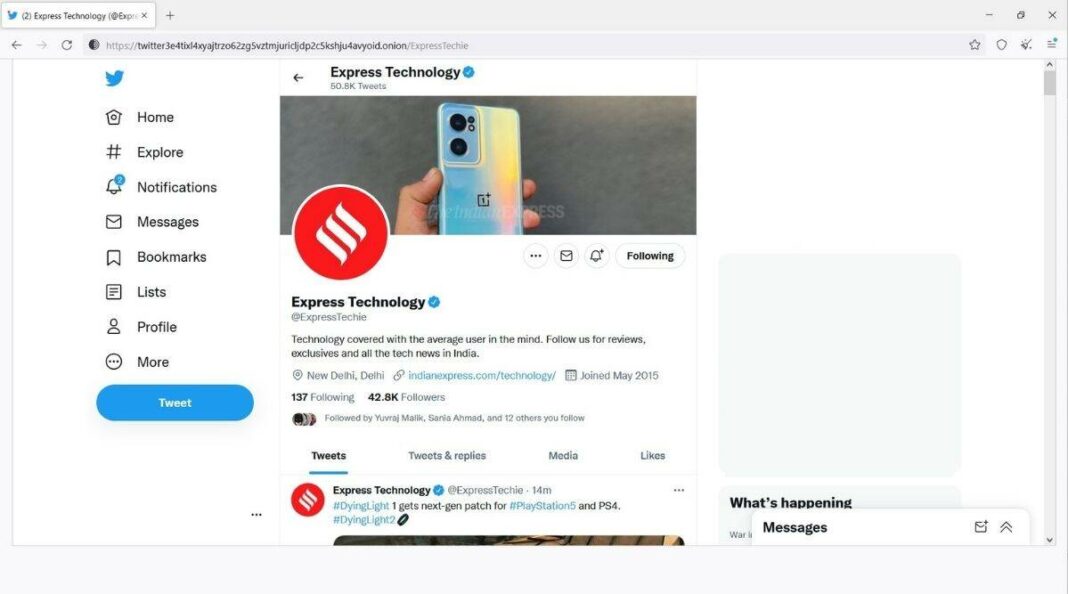
Task: Open the Notifications bell in sidebar
Action: [x=114, y=186]
